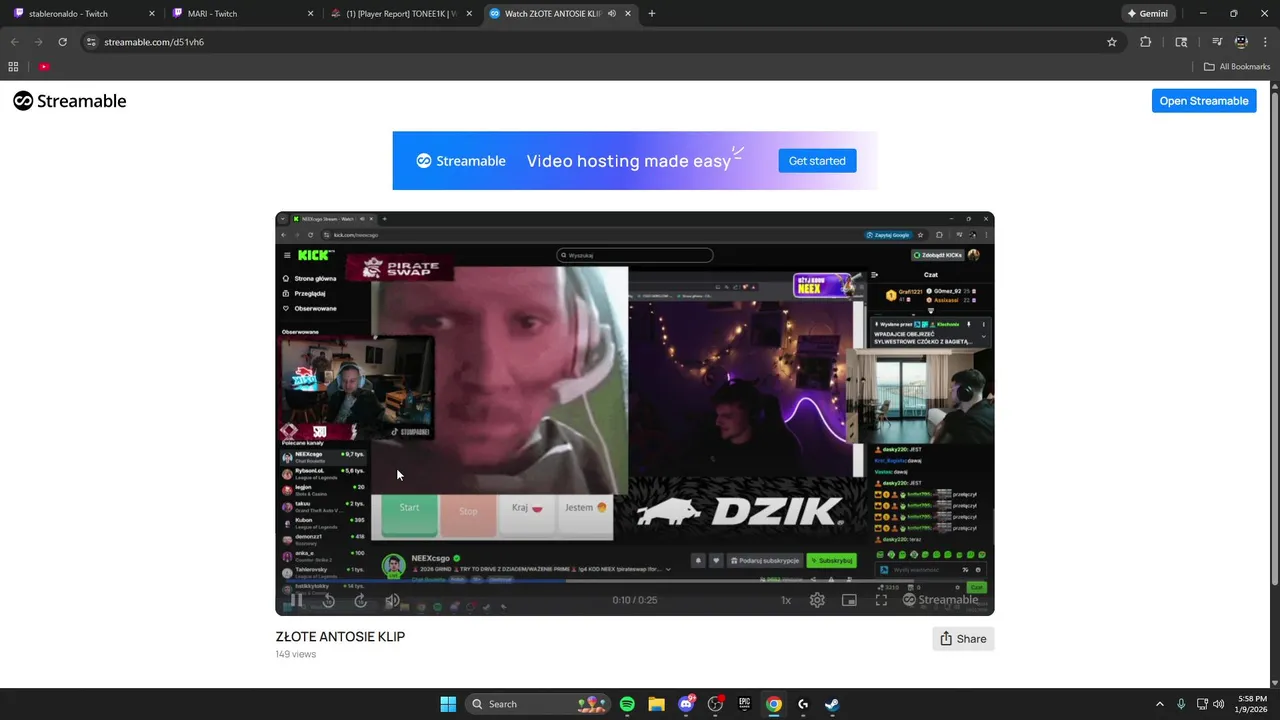Close the stableronaldo Twitch tab
Screen dimensions: 1280x720
152,14
